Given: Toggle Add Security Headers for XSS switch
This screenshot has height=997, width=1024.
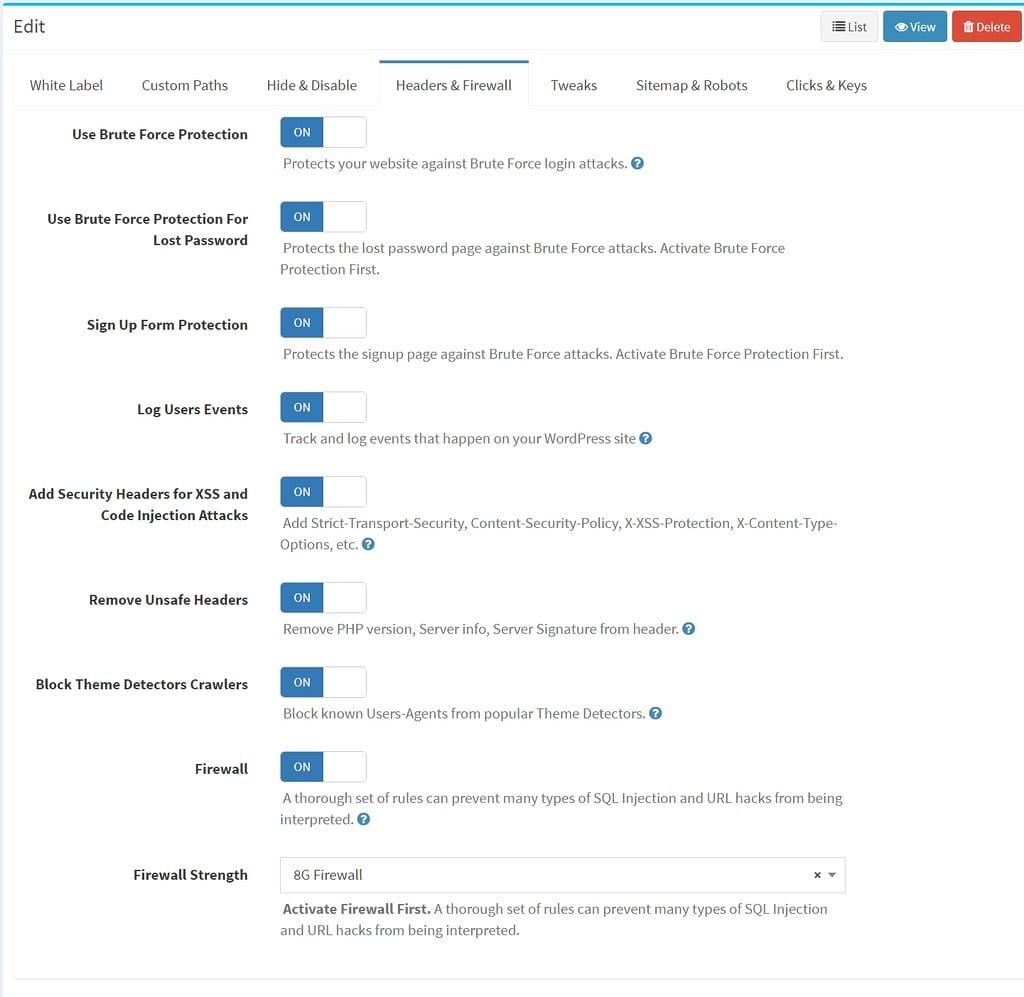Looking at the screenshot, I should point(323,492).
